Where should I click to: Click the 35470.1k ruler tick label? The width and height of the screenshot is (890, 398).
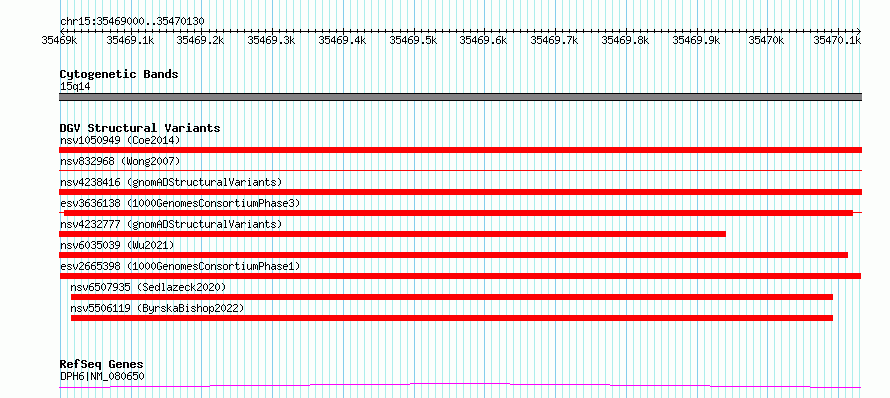[x=837, y=40]
